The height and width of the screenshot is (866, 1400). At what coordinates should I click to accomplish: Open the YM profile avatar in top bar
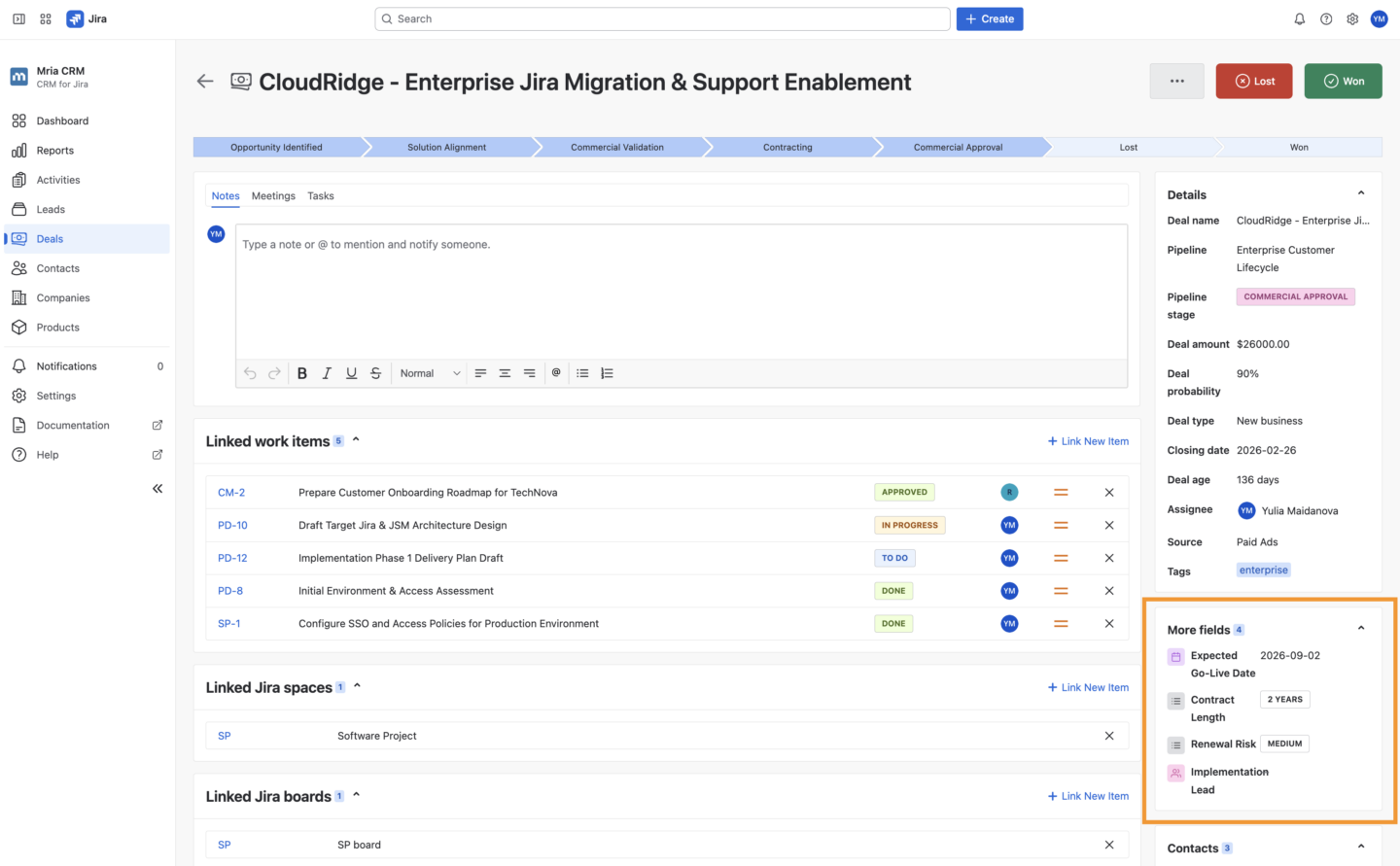1379,18
